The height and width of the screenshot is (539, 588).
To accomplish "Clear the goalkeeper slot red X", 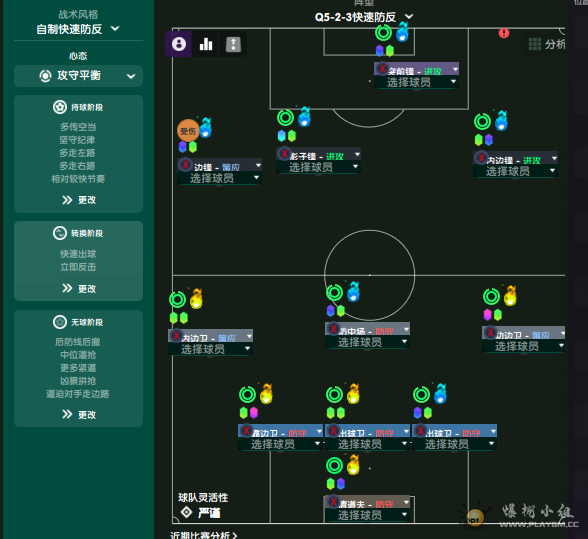I will pyautogui.click(x=333, y=501).
